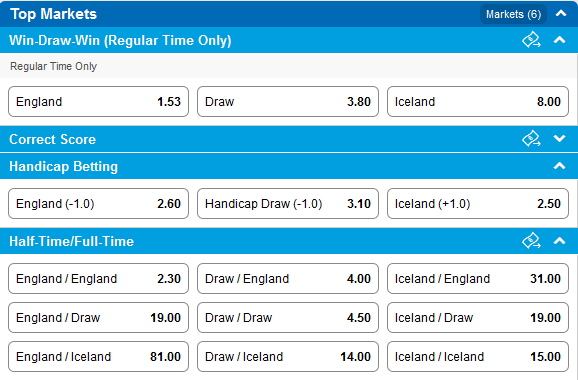Select England to win at 1.53
The height and width of the screenshot is (380, 578).
pyautogui.click(x=98, y=102)
